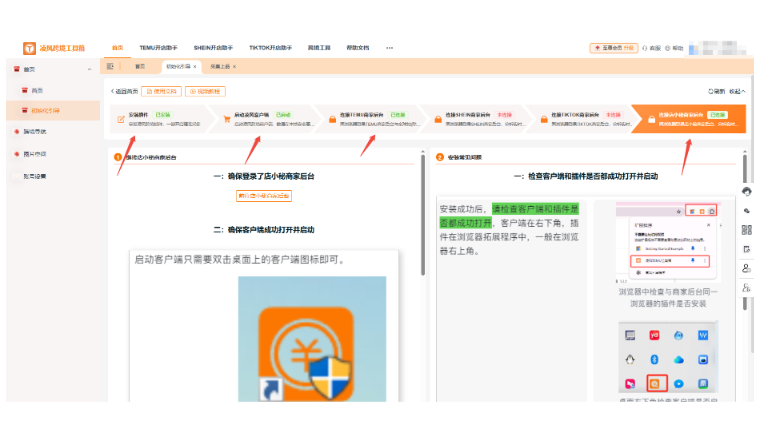
Task: Collapse the 首页 group chevron in sidebar
Action: [x=90, y=69]
